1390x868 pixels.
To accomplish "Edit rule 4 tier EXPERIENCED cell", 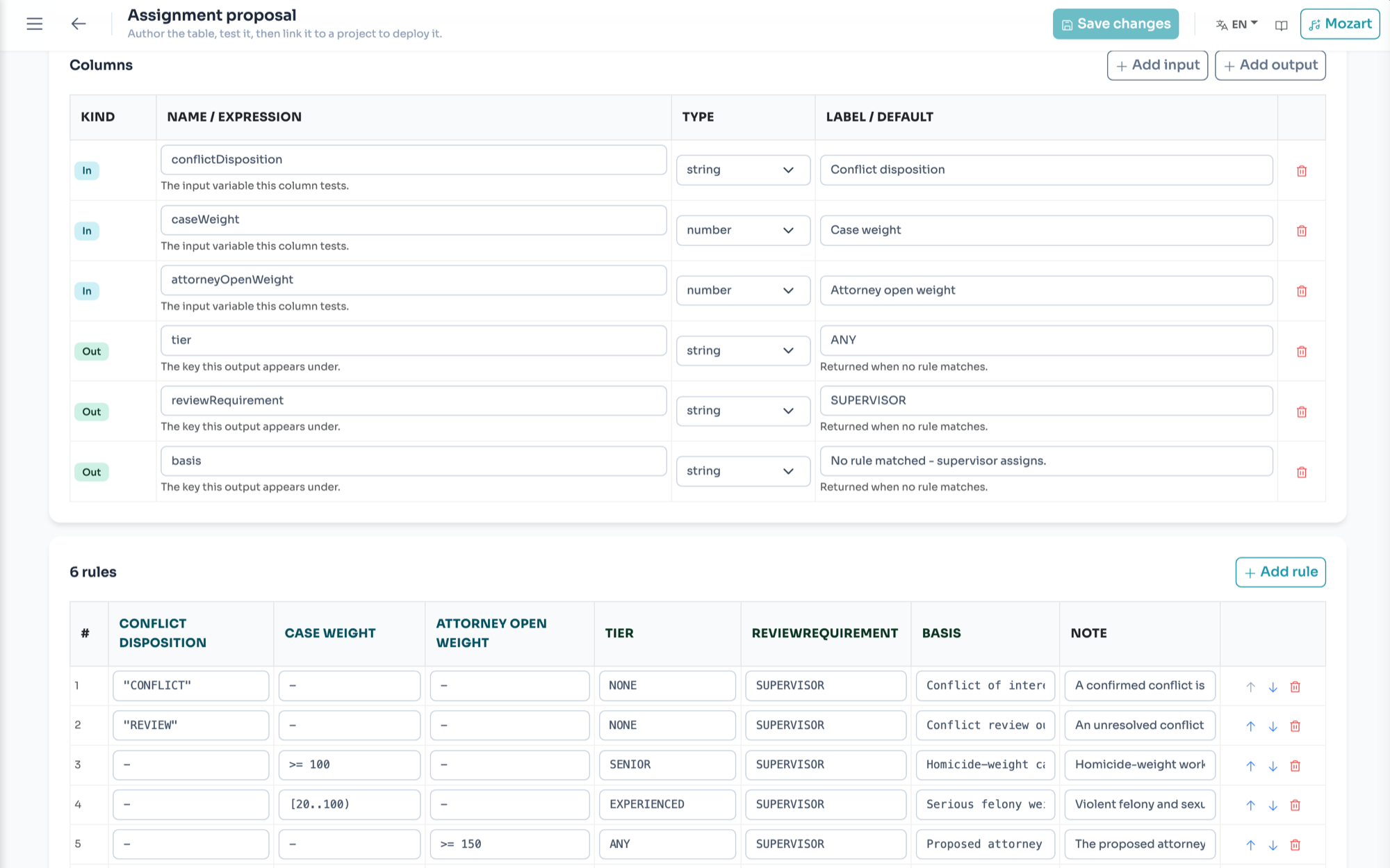I will 667,805.
